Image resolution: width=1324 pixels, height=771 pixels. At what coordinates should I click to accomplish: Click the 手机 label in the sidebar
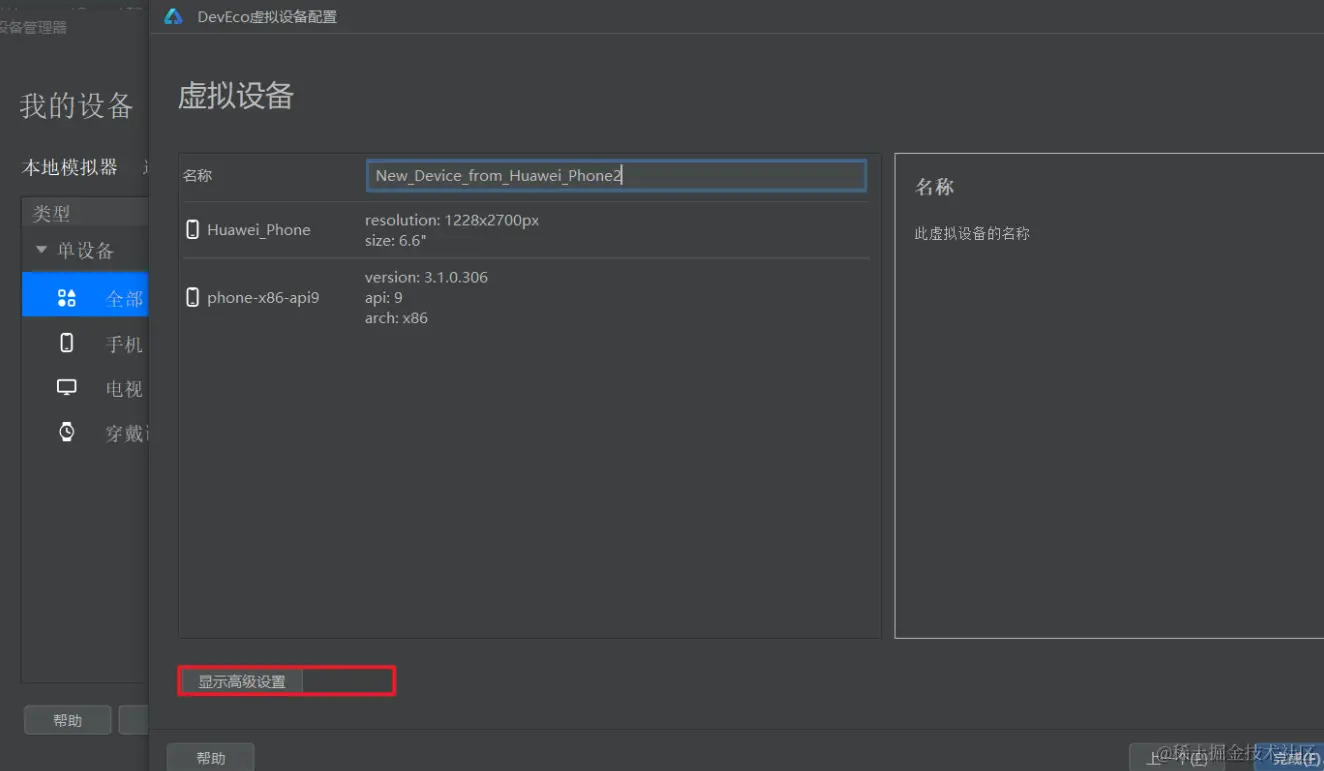(x=125, y=344)
